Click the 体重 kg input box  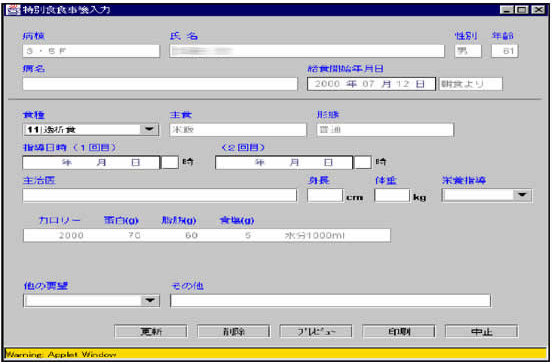392,195
